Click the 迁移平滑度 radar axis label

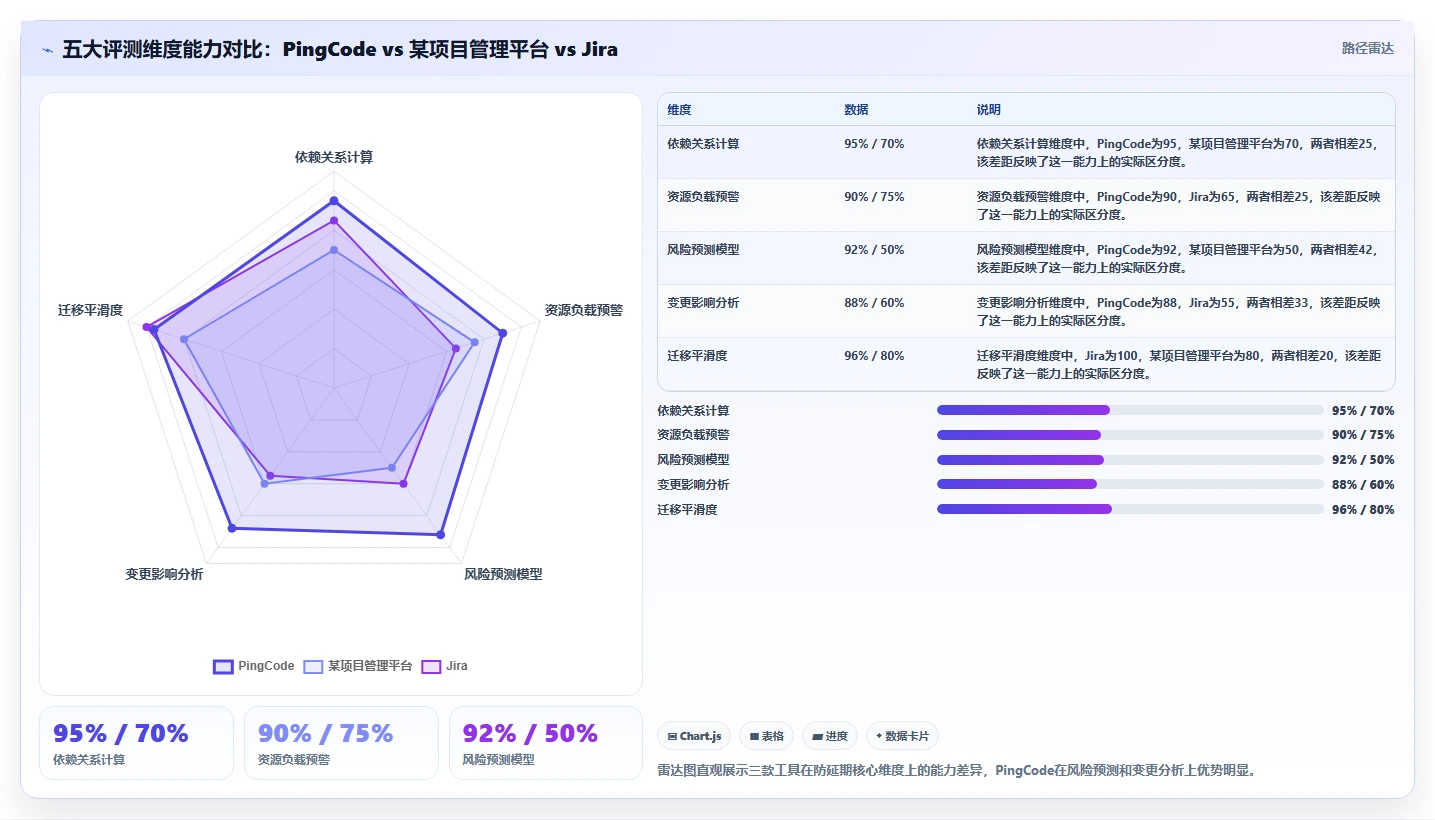point(91,310)
